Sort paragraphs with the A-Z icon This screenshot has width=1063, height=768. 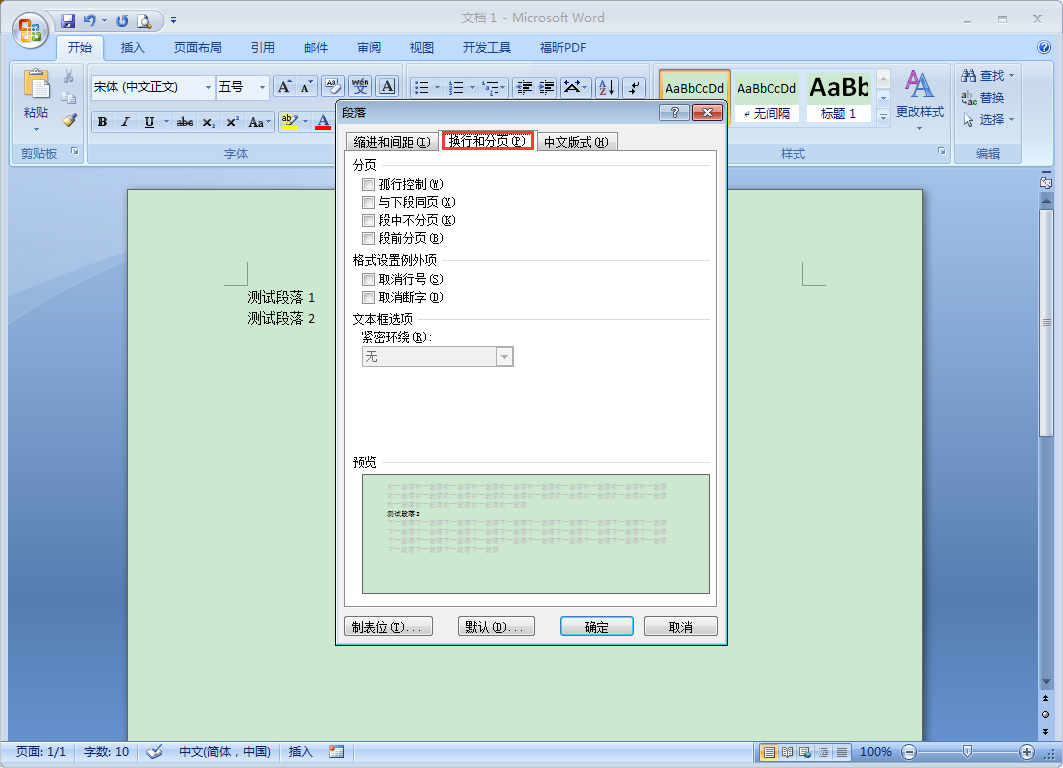point(606,87)
